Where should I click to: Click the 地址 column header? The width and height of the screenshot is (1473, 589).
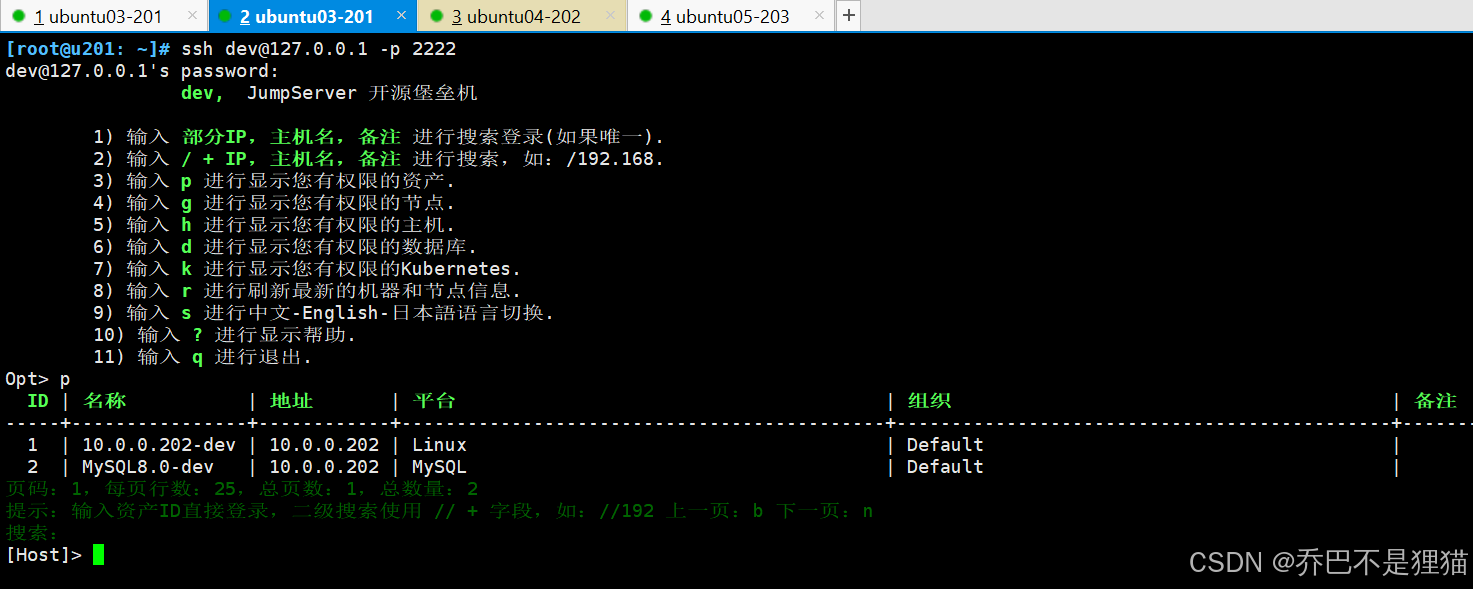click(291, 401)
